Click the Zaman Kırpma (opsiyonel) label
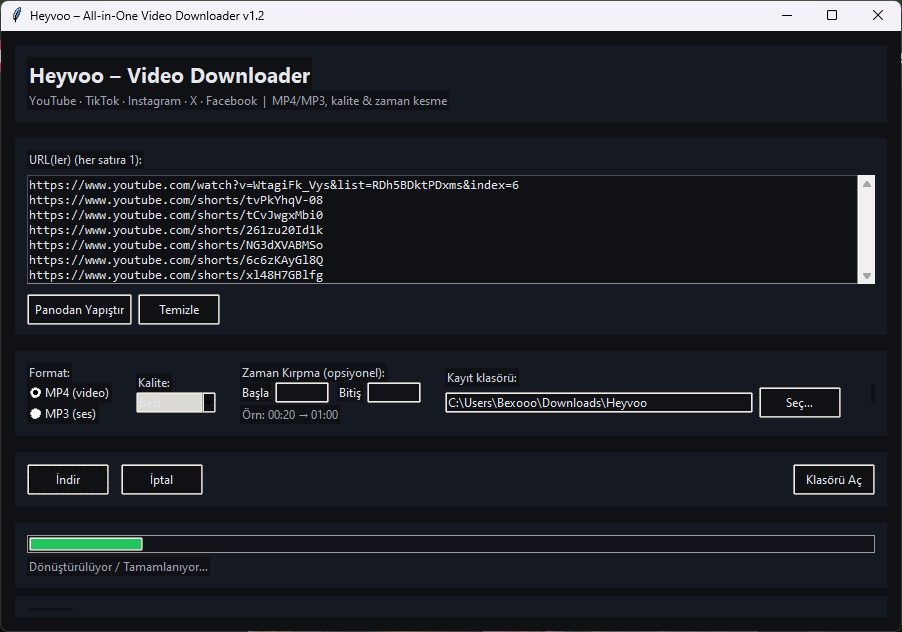Screen dimensions: 902x632 (x=314, y=373)
